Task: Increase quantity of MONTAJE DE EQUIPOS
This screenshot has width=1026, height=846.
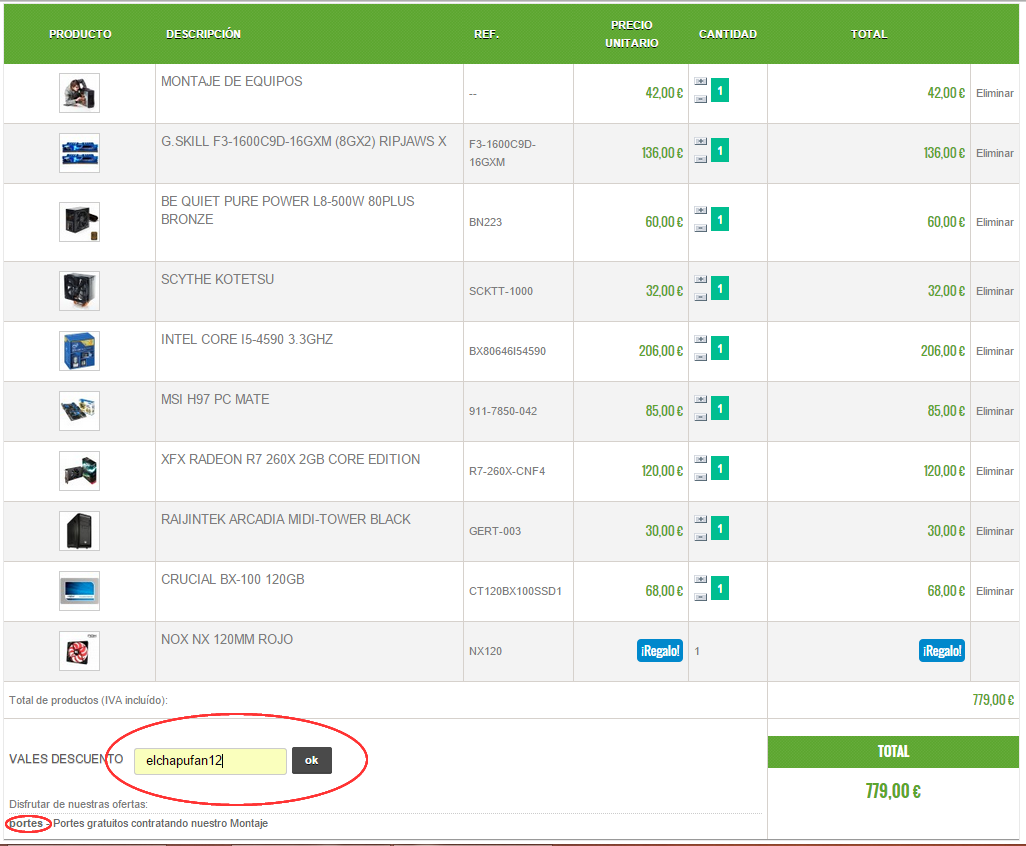Action: coord(701,82)
